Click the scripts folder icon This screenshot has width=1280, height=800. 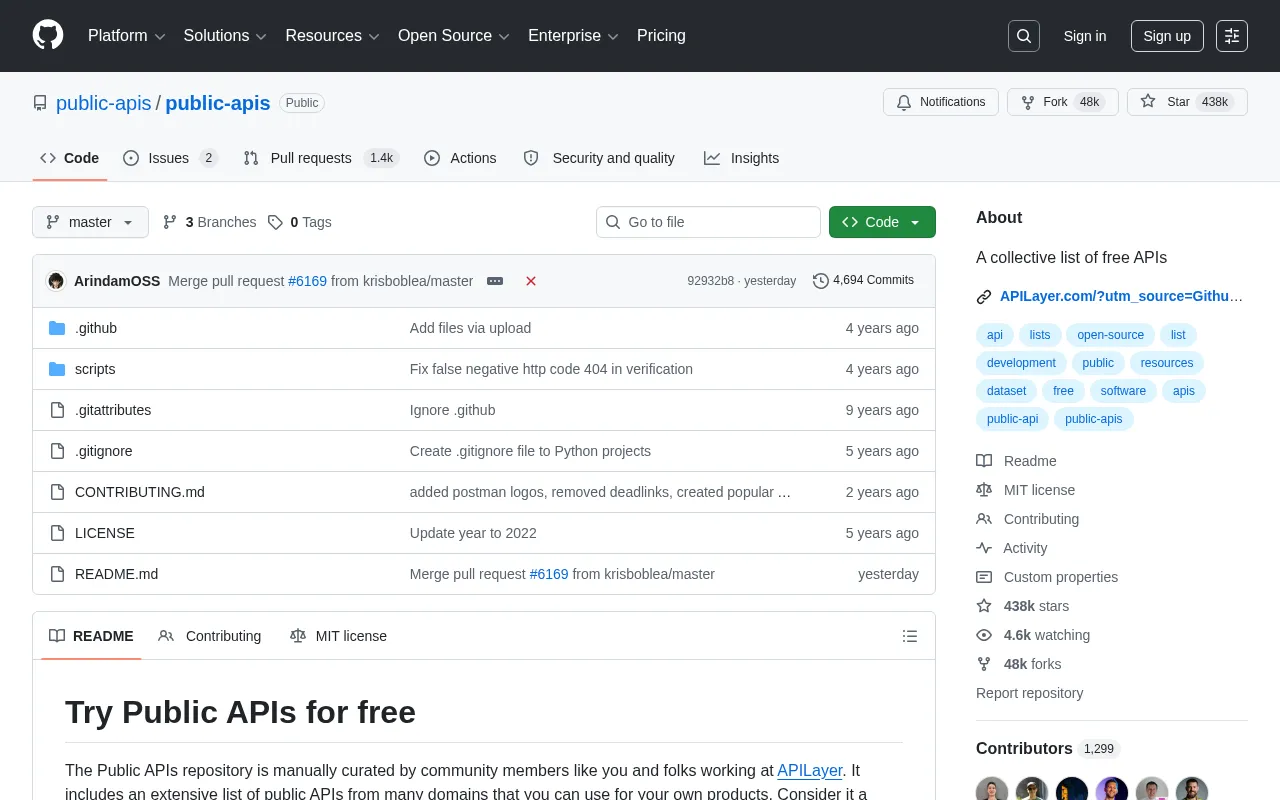pos(57,369)
